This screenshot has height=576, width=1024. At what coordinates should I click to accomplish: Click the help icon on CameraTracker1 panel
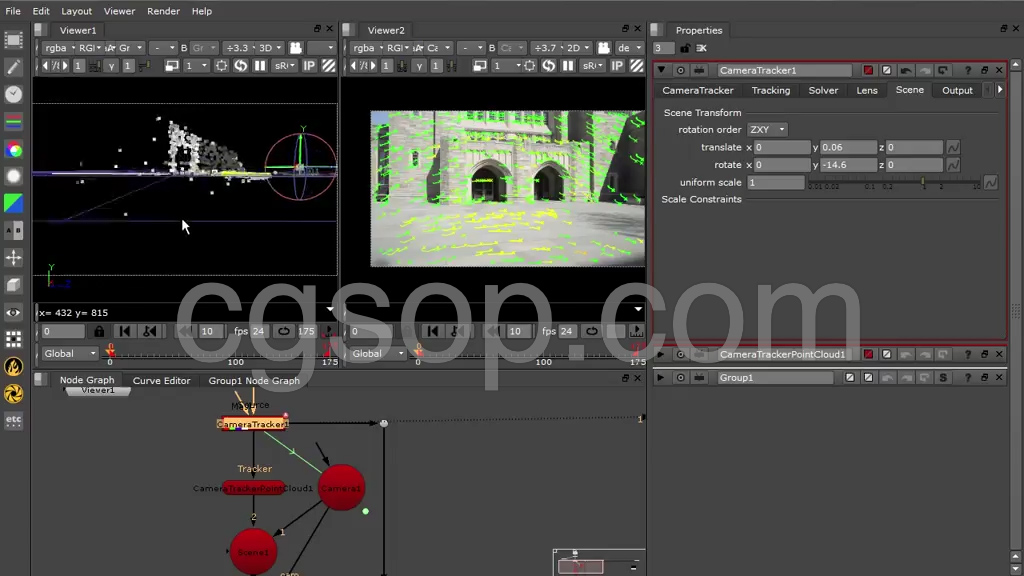[x=968, y=70]
